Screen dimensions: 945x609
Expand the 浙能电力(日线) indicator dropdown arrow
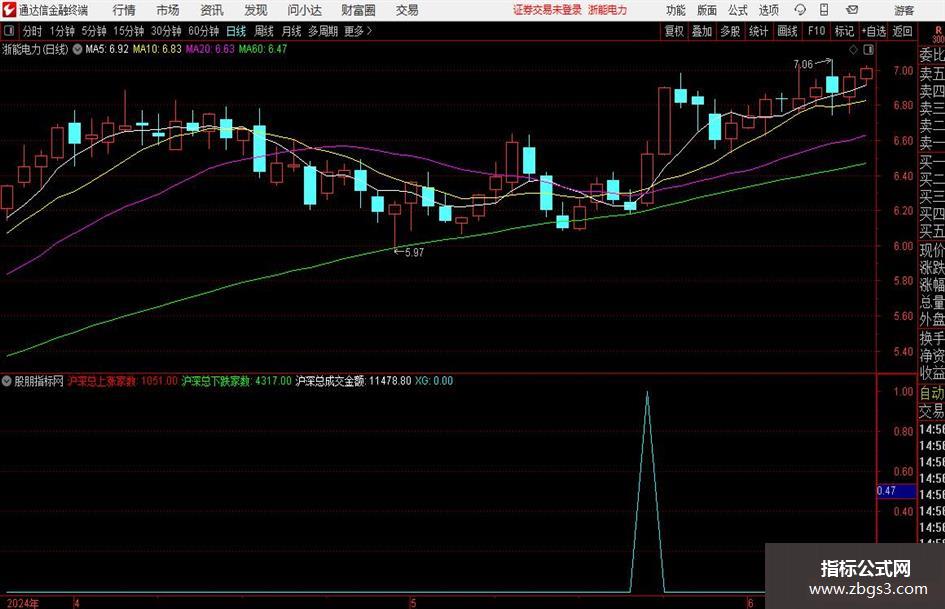coord(78,49)
